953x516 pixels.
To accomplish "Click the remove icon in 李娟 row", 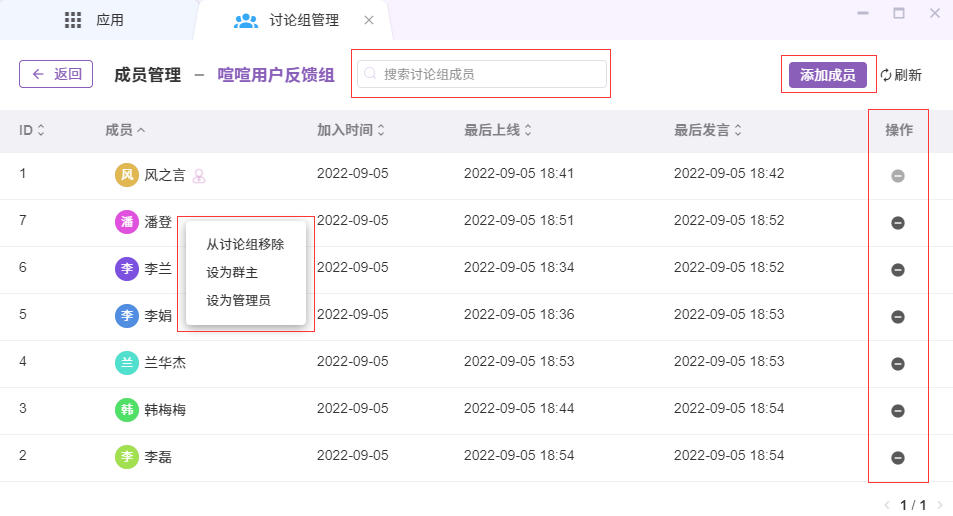I will pyautogui.click(x=898, y=317).
